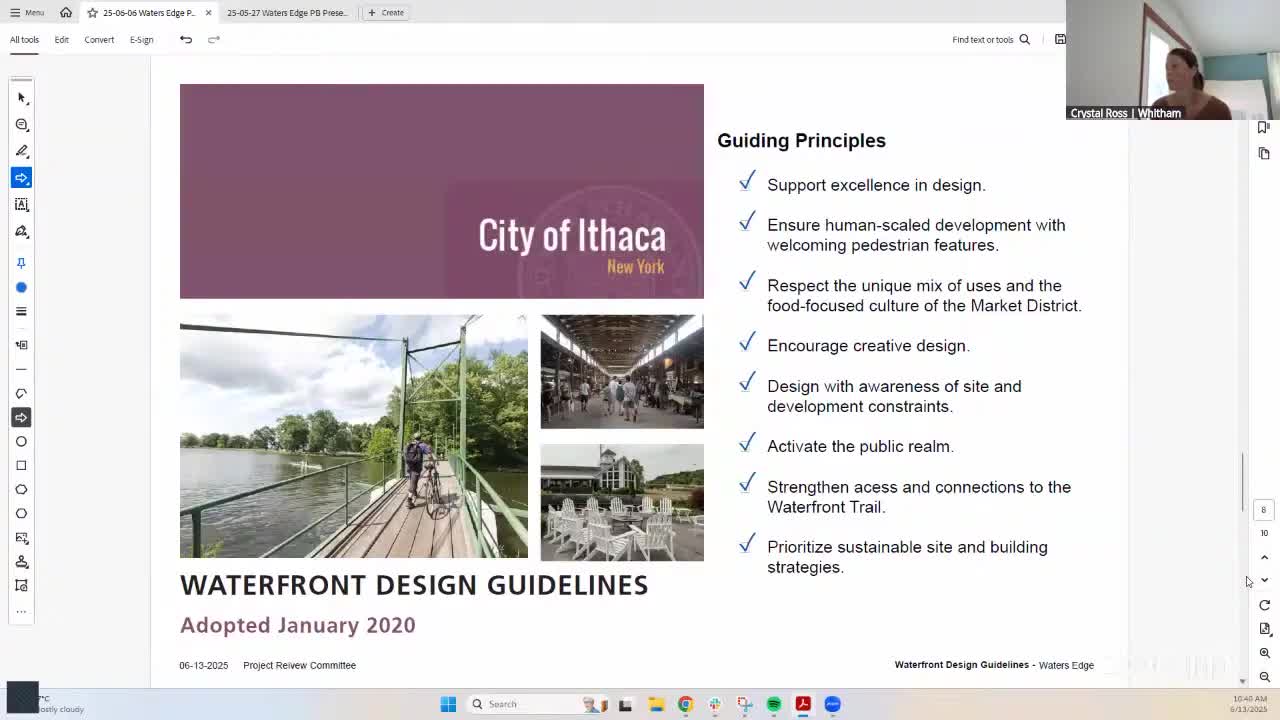Image resolution: width=1280 pixels, height=720 pixels.
Task: Click the dark arrow shape tool
Action: pos(21,417)
